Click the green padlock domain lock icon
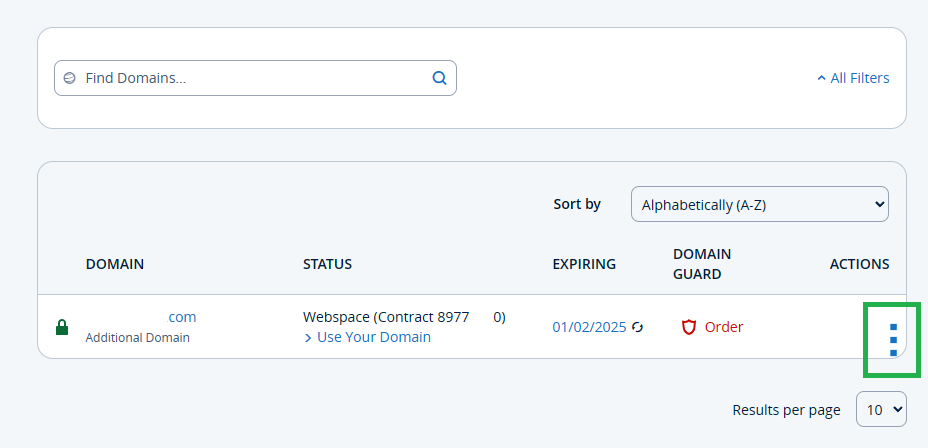Viewport: 928px width, 448px height. [62, 327]
